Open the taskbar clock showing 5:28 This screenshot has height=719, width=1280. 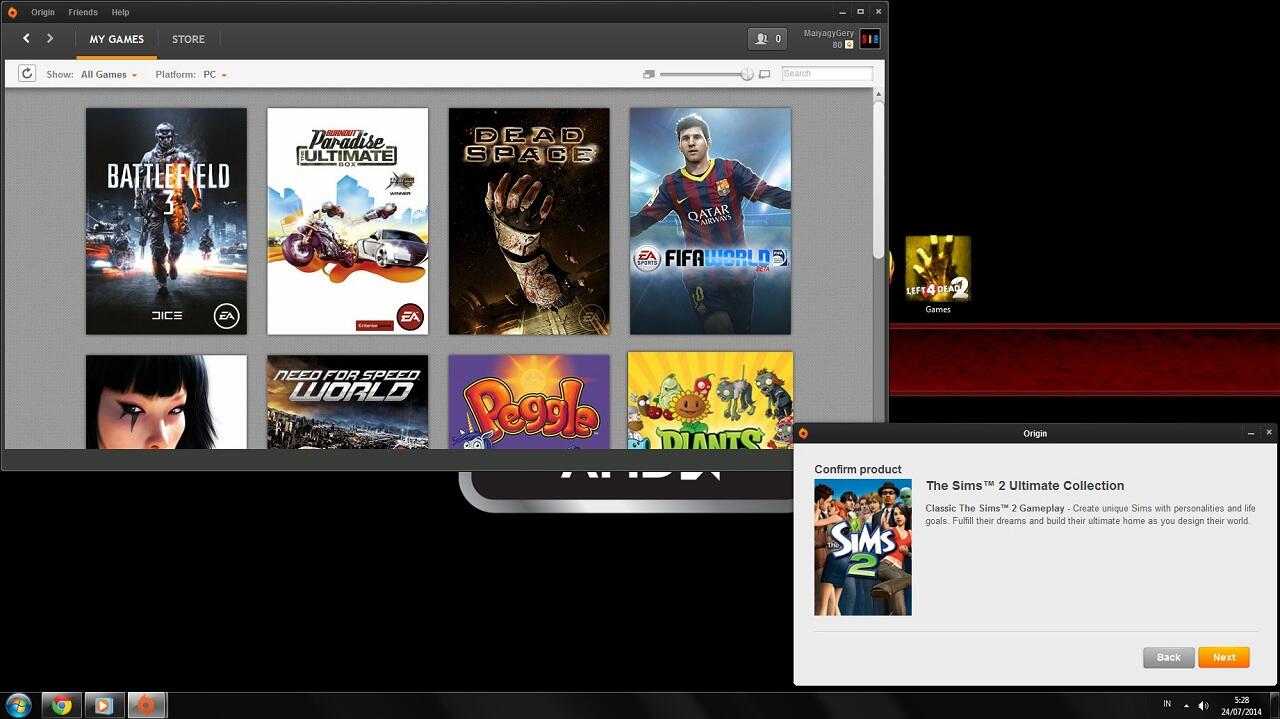1241,706
